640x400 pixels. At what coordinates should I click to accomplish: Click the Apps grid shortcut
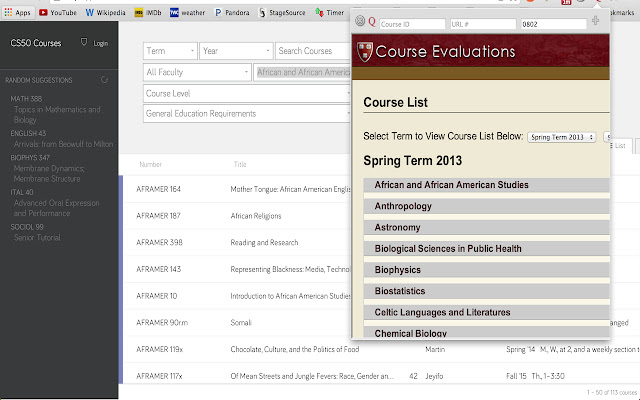click(18, 12)
